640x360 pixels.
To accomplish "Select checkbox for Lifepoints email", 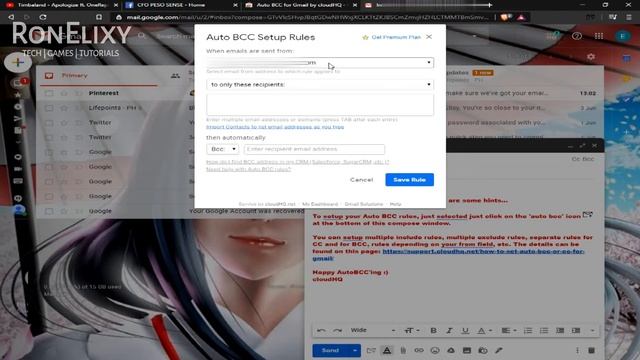I will (x=49, y=108).
